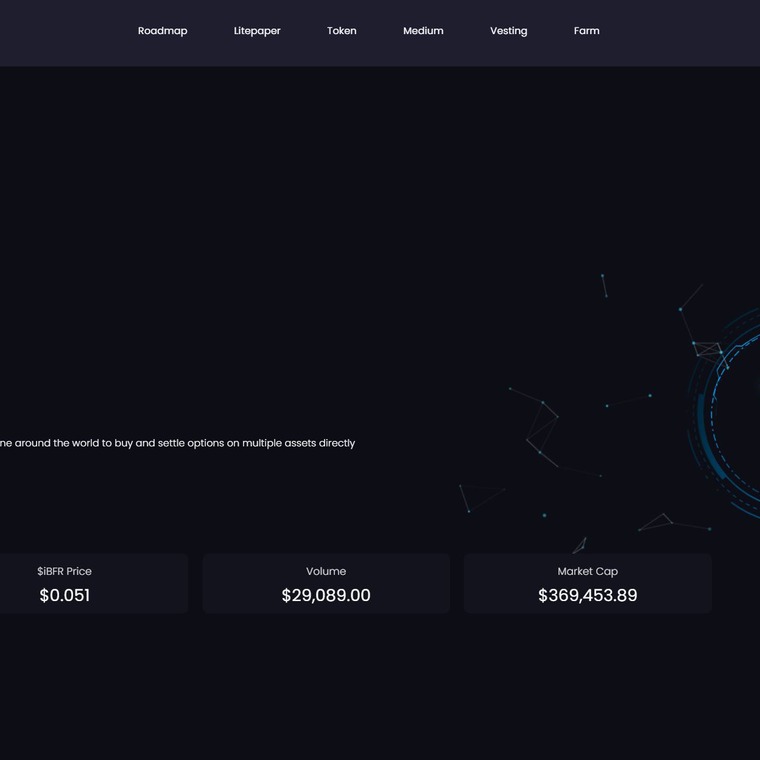Open the Roadmap nav link

pyautogui.click(x=162, y=31)
